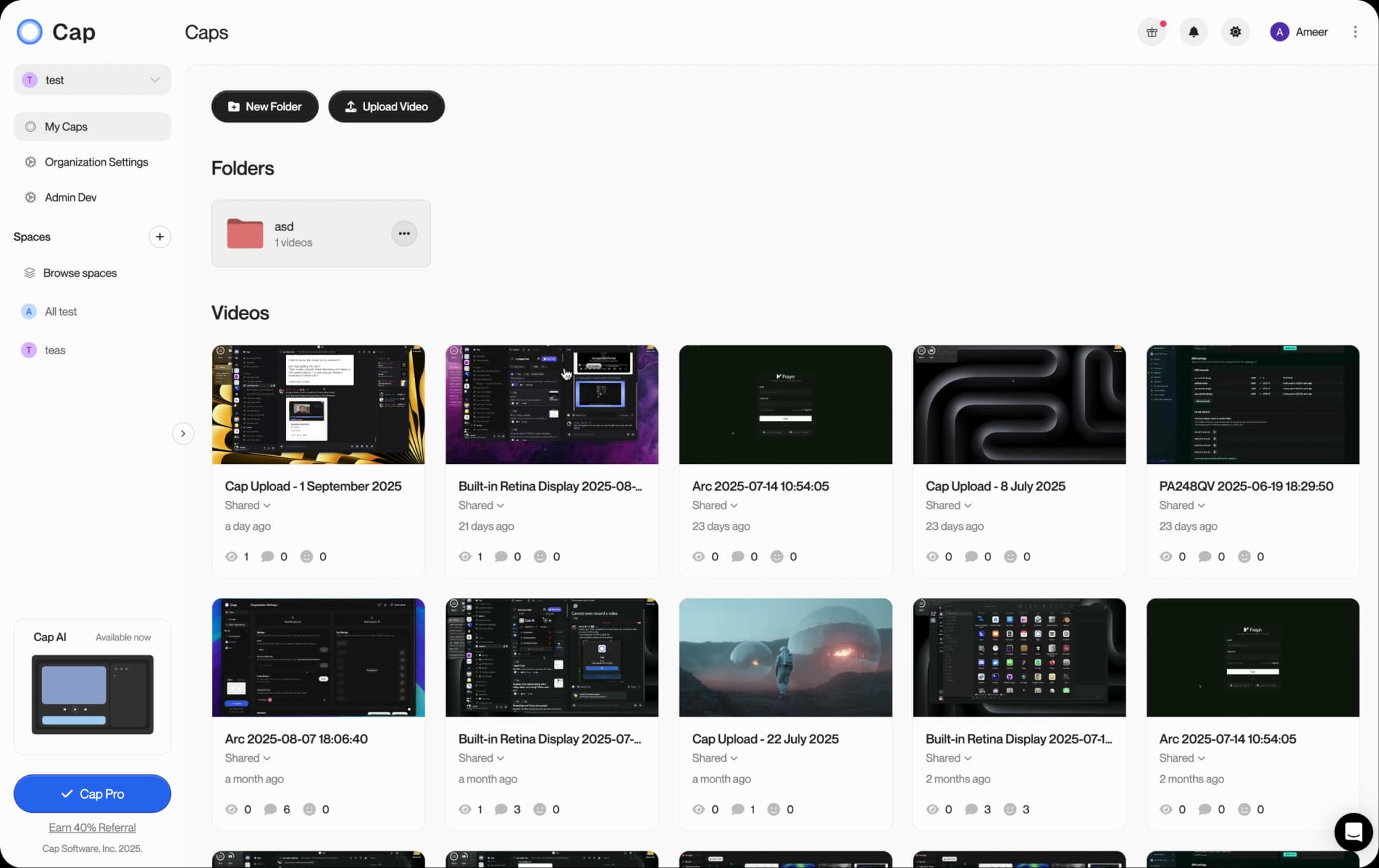1379x868 pixels.
Task: Open the Cap Upload - 22 July 2025 thumbnail
Action: 785,657
